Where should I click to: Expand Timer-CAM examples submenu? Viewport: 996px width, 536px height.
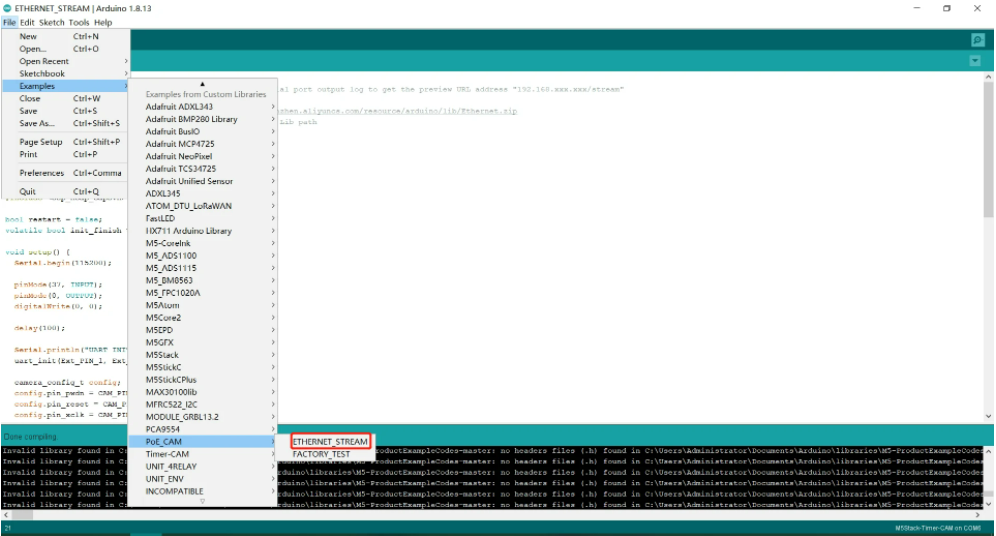click(x=203, y=454)
